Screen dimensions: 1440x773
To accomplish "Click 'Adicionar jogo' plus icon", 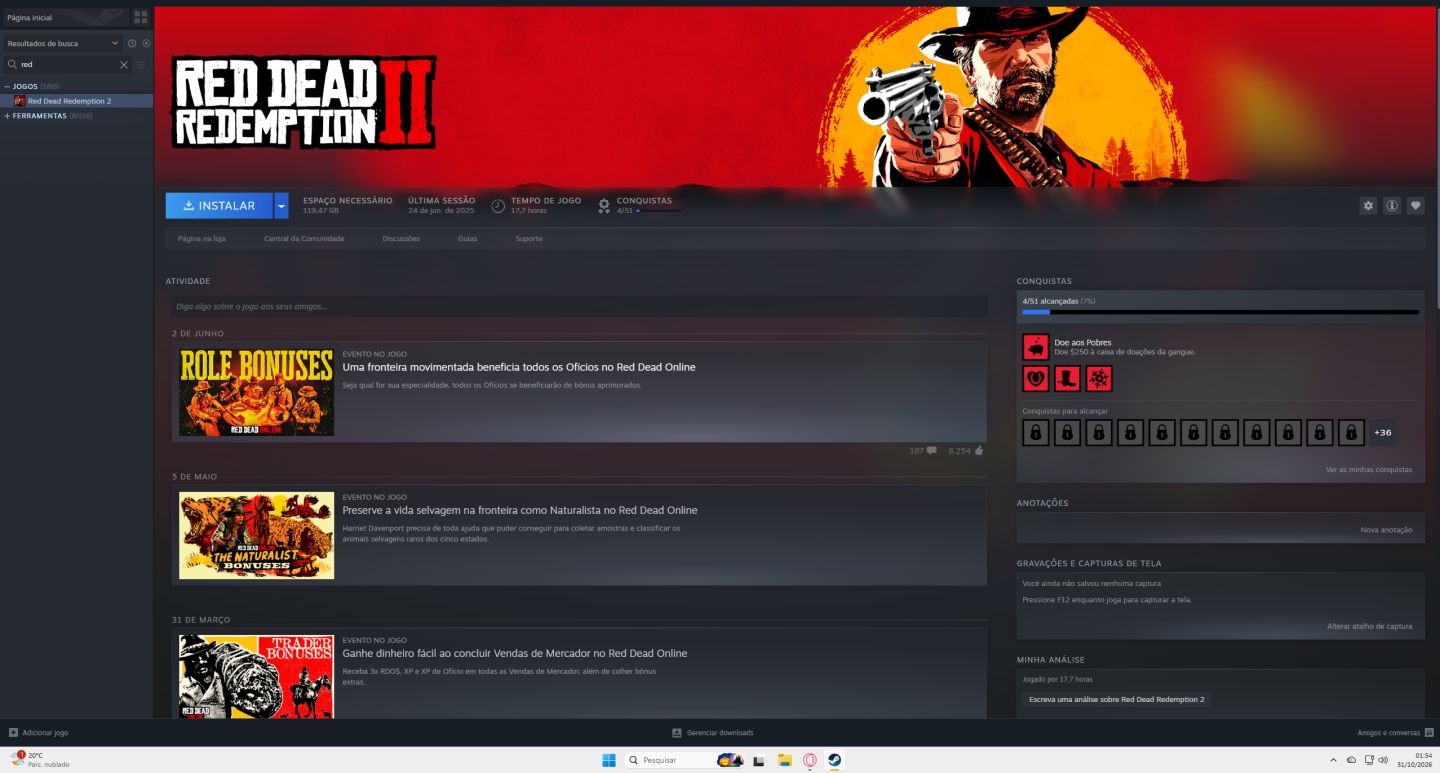I will click(x=13, y=733).
